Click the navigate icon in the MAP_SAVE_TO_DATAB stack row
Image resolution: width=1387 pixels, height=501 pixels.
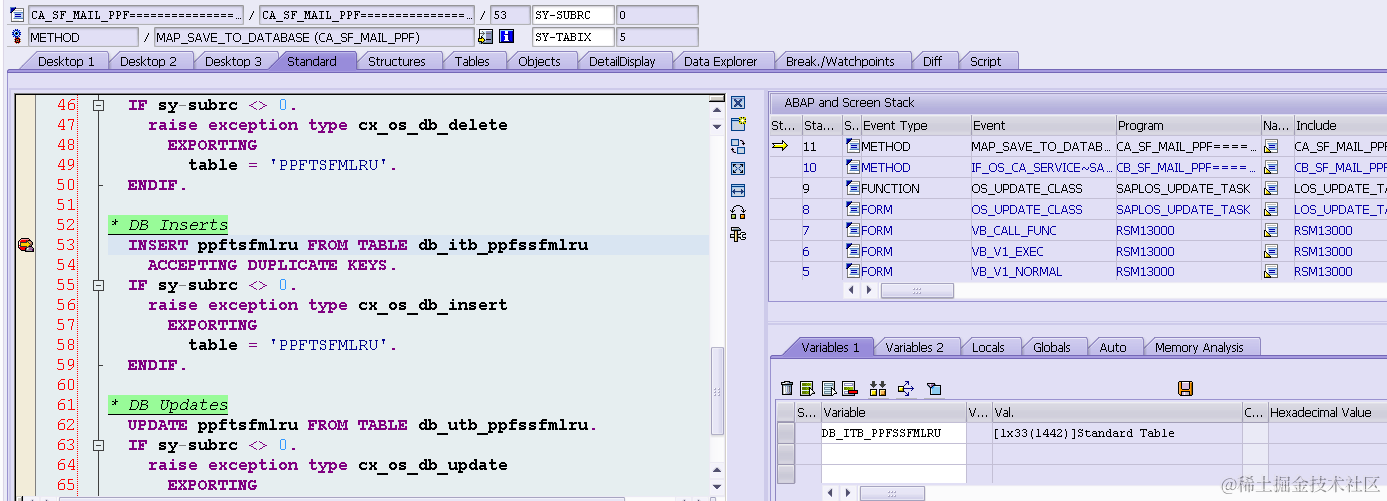(1271, 147)
